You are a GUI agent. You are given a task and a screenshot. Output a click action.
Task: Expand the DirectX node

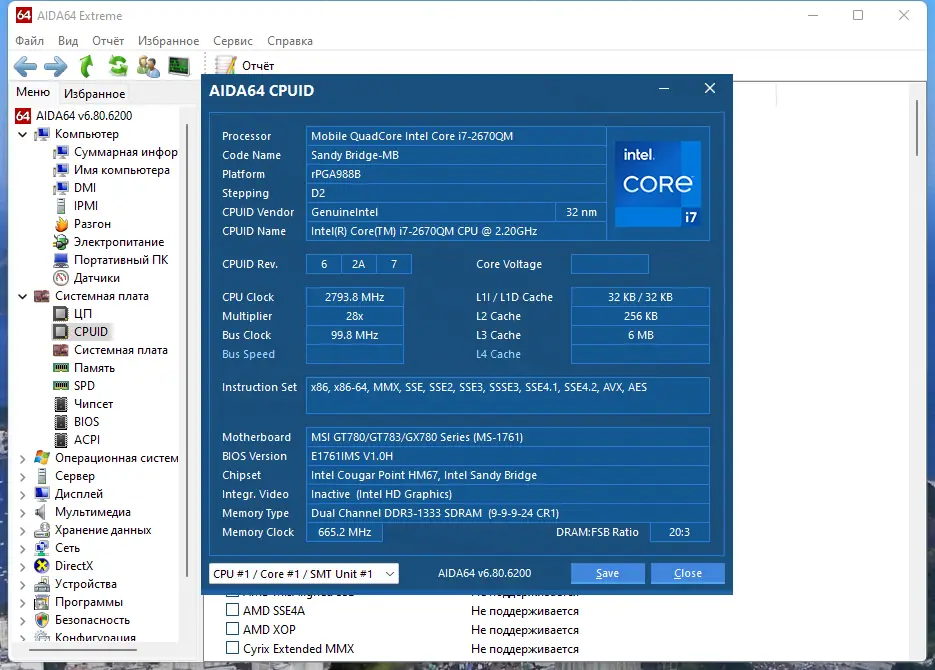(x=23, y=566)
